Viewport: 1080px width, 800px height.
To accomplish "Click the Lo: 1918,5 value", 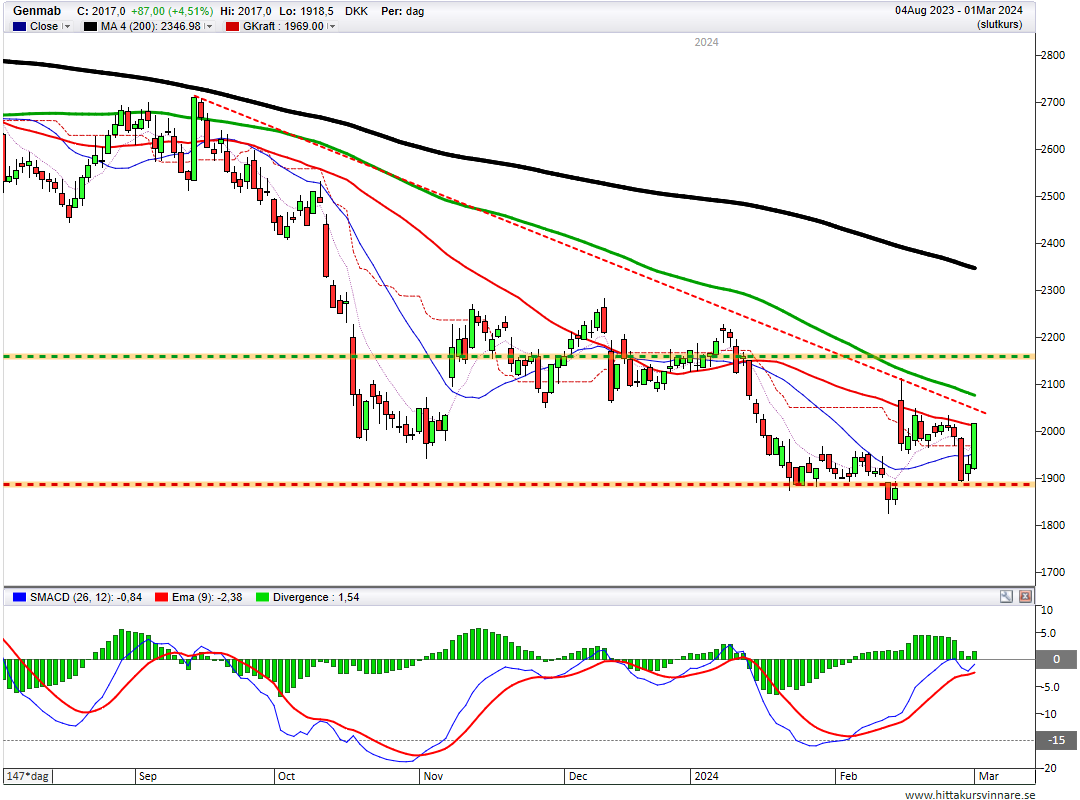I will point(306,11).
